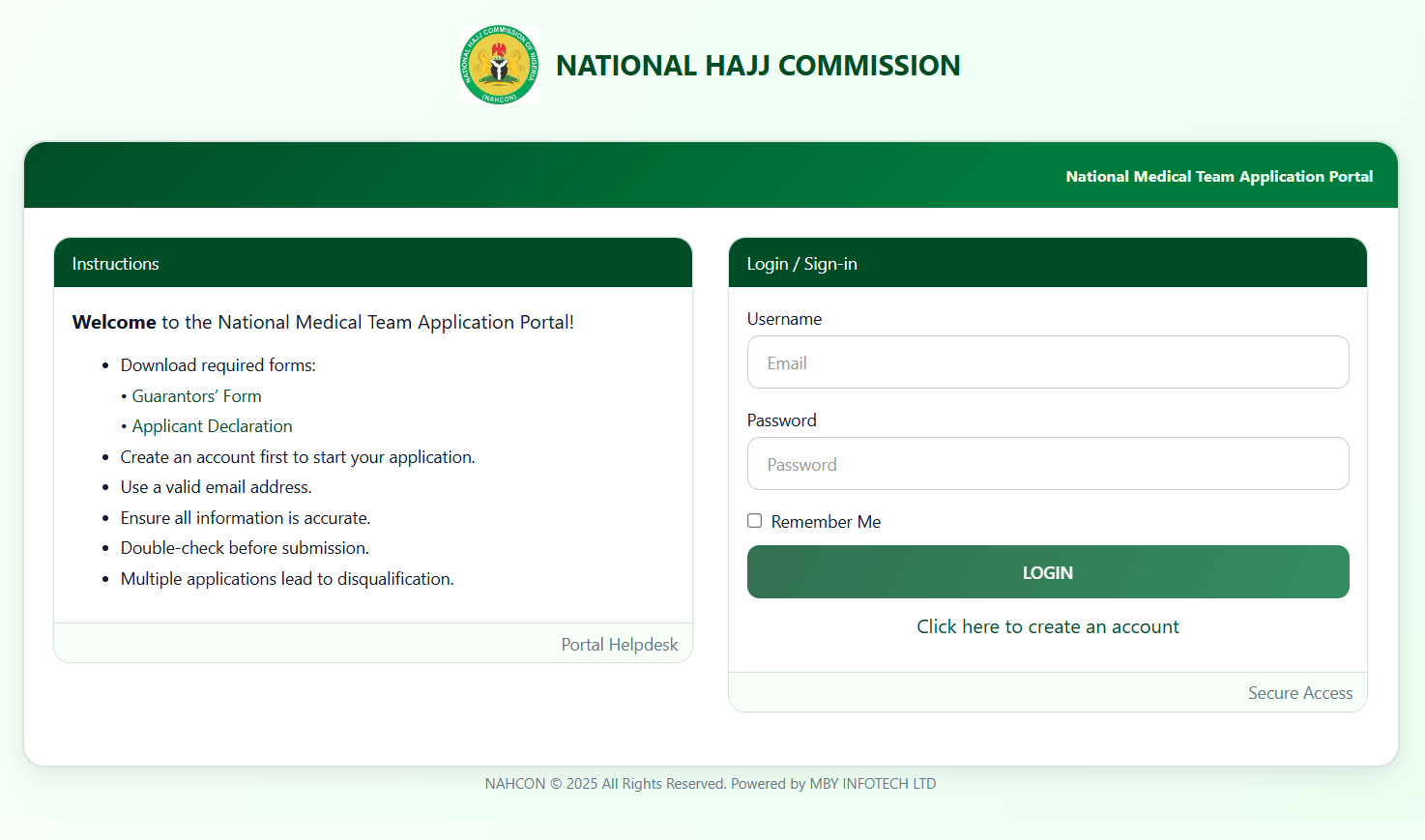The width and height of the screenshot is (1425, 840).
Task: Click National Medical Team Application Portal banner text
Action: pyautogui.click(x=1219, y=176)
